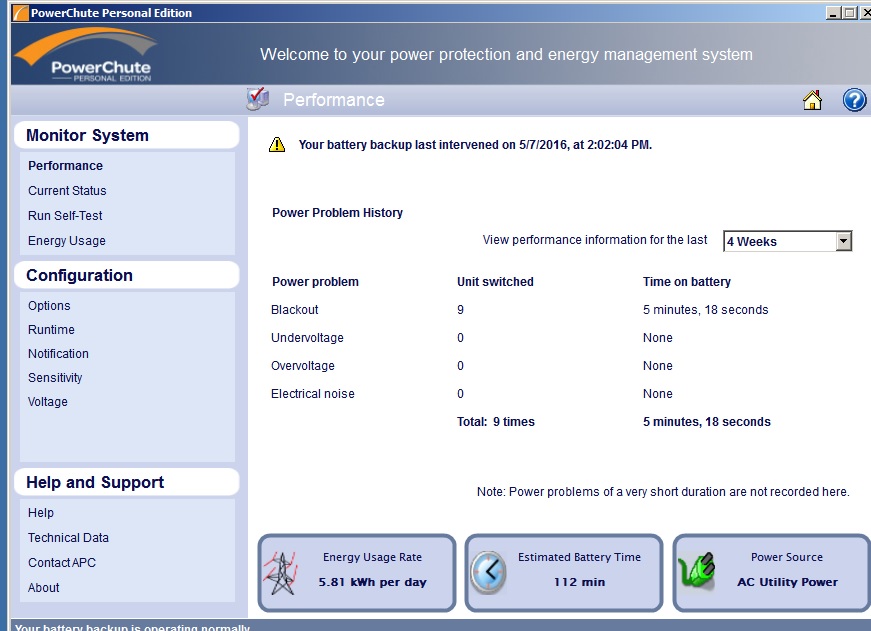Click the 'Power problem' column header

point(315,282)
